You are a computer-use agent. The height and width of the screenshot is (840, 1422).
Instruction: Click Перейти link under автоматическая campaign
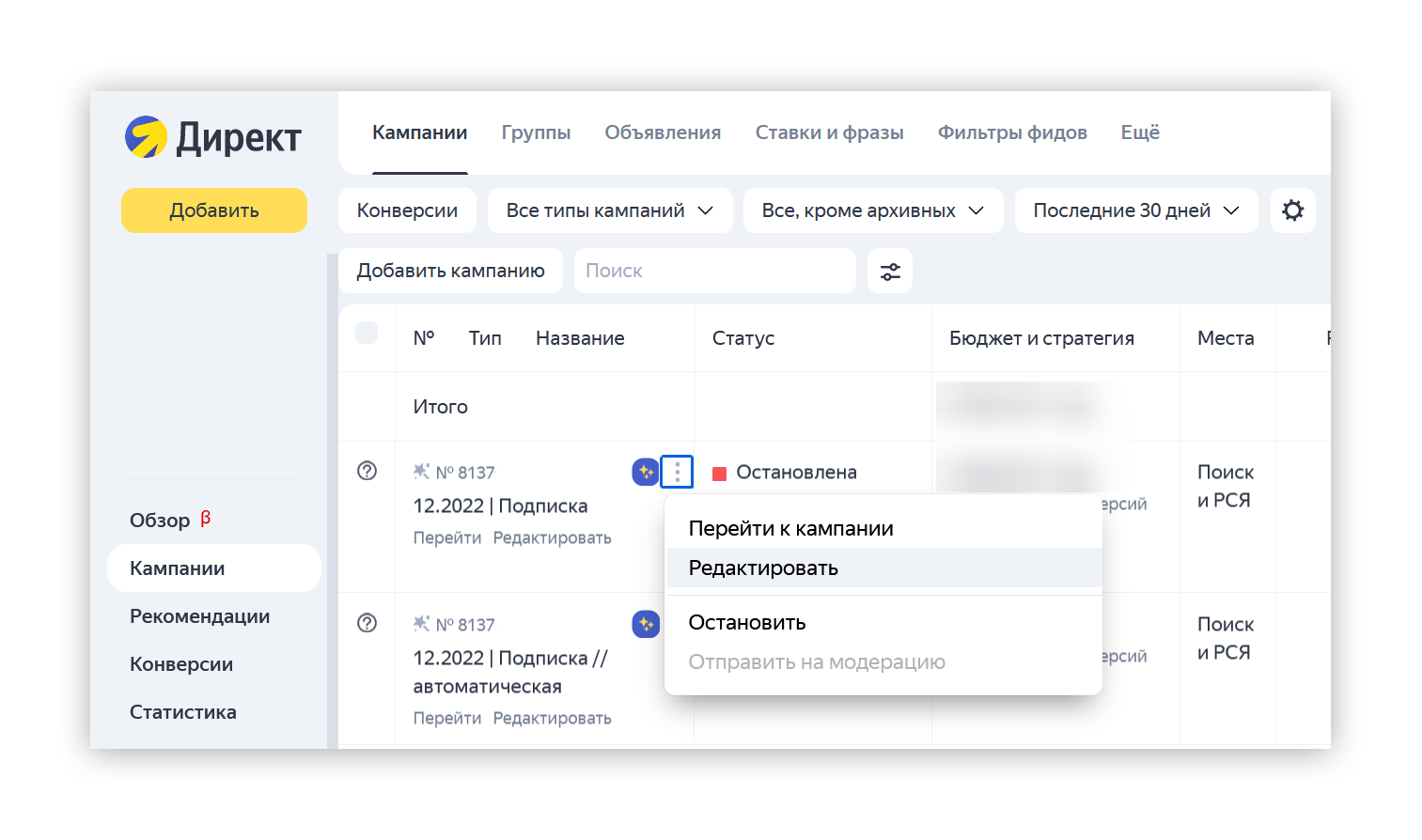coord(447,718)
